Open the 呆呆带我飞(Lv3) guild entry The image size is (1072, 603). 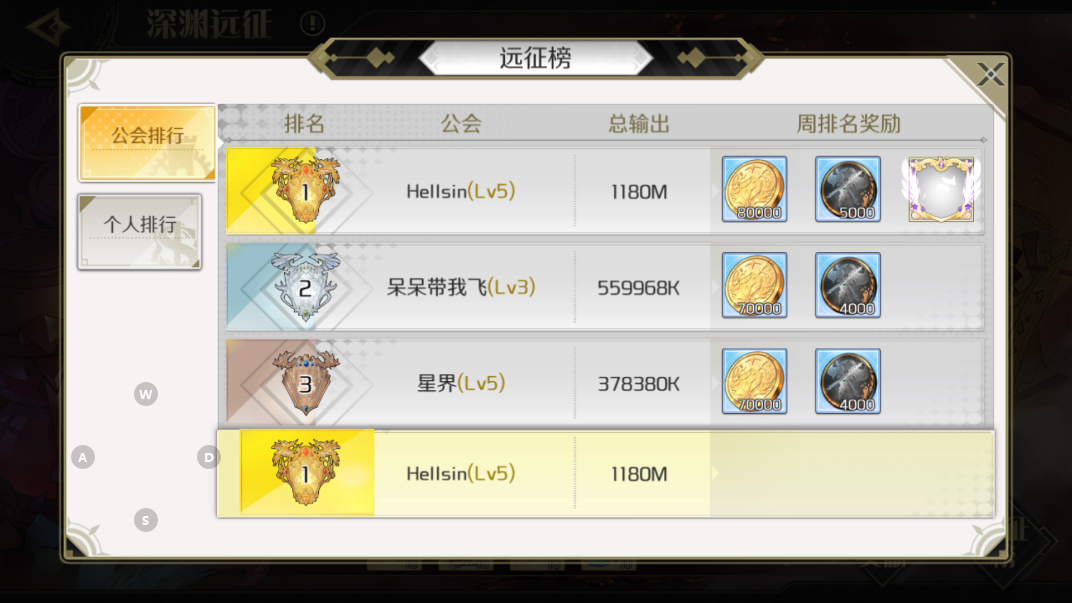coord(460,287)
